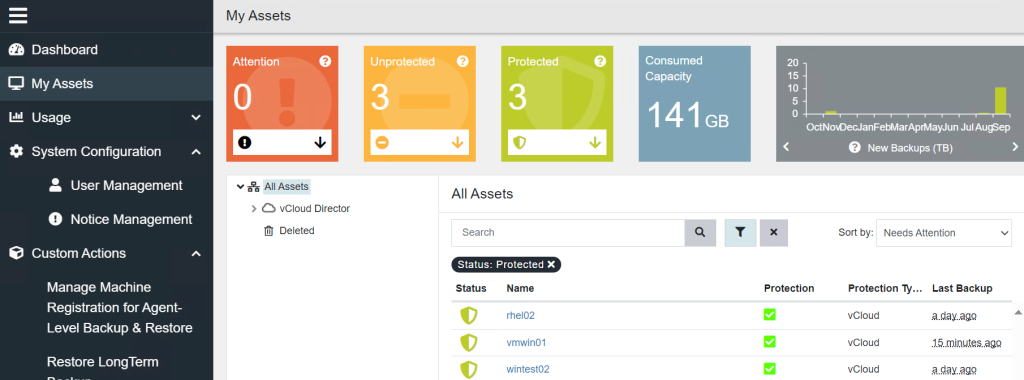1024x380 pixels.
Task: Click the Attention tile down arrow
Action: 320,142
